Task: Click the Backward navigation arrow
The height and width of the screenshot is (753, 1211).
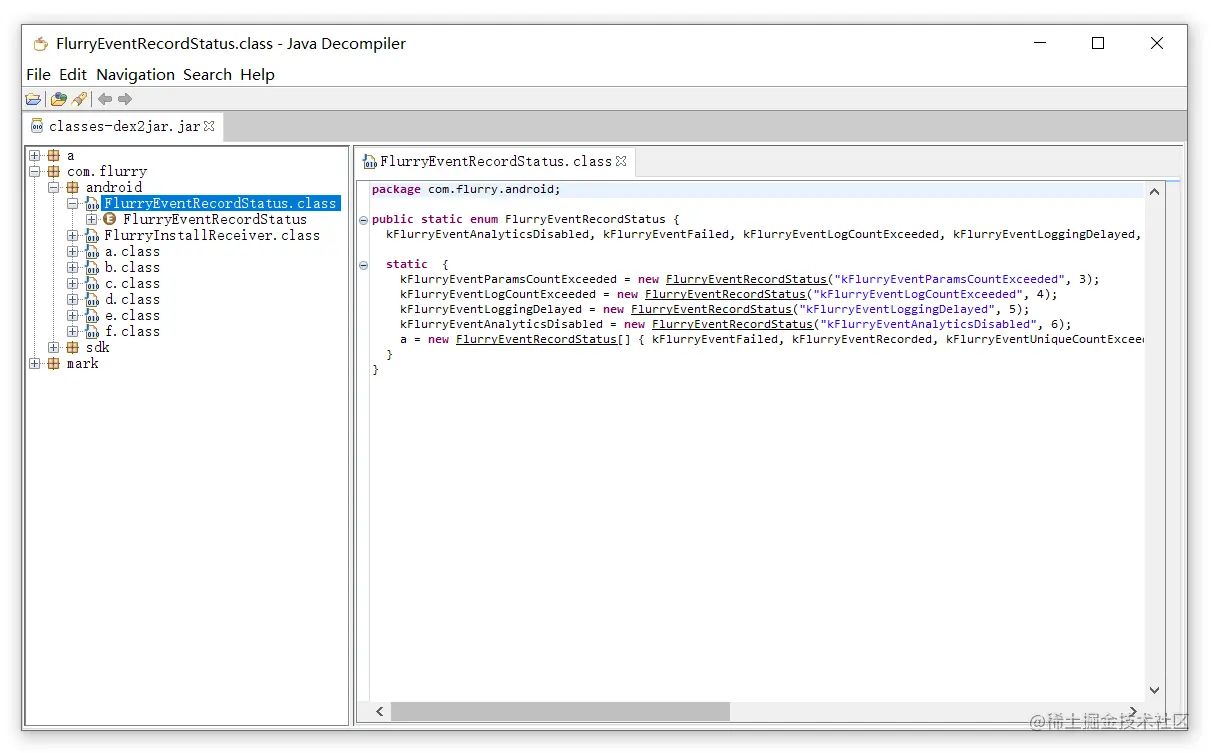Action: 105,99
